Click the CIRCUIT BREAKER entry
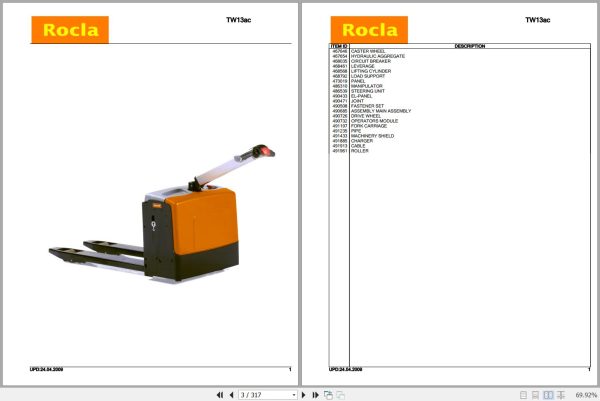The width and height of the screenshot is (600, 401). coord(371,61)
